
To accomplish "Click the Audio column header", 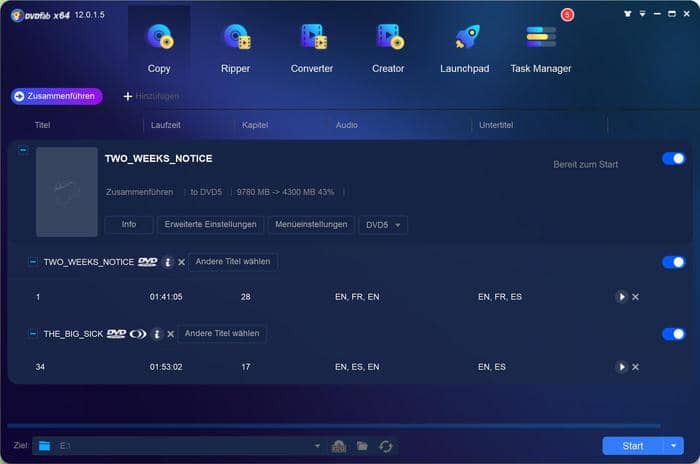I will (x=346, y=125).
